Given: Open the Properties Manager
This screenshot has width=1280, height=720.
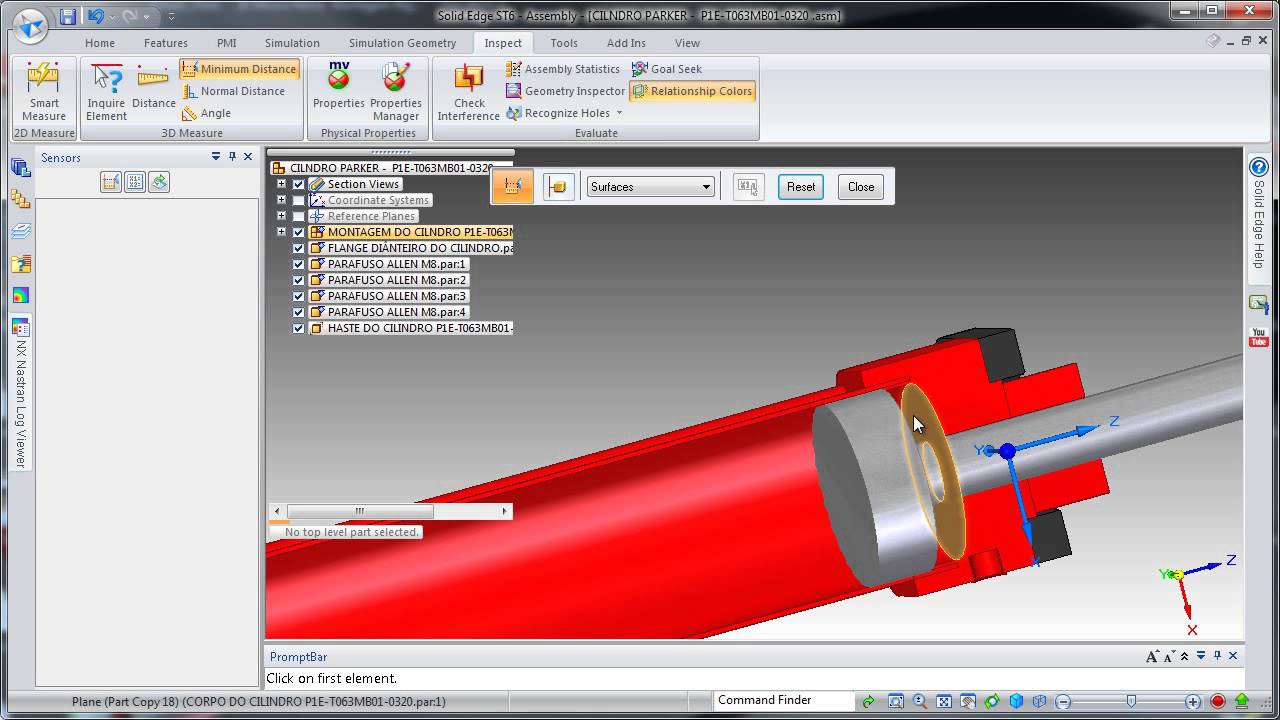Looking at the screenshot, I should tap(396, 92).
